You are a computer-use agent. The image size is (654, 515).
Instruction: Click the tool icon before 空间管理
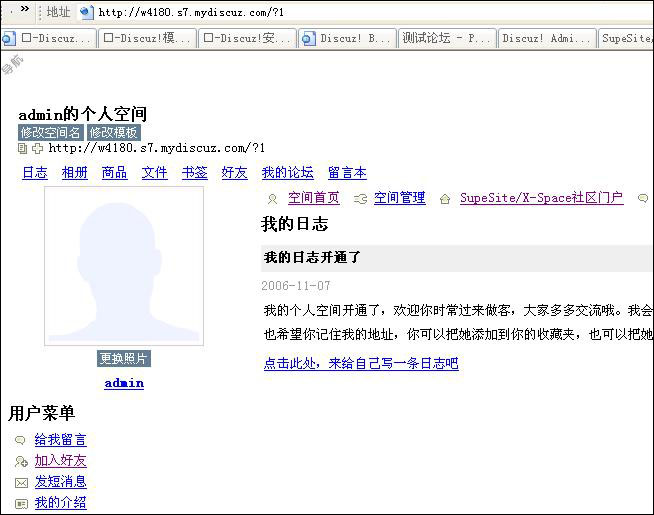point(360,199)
